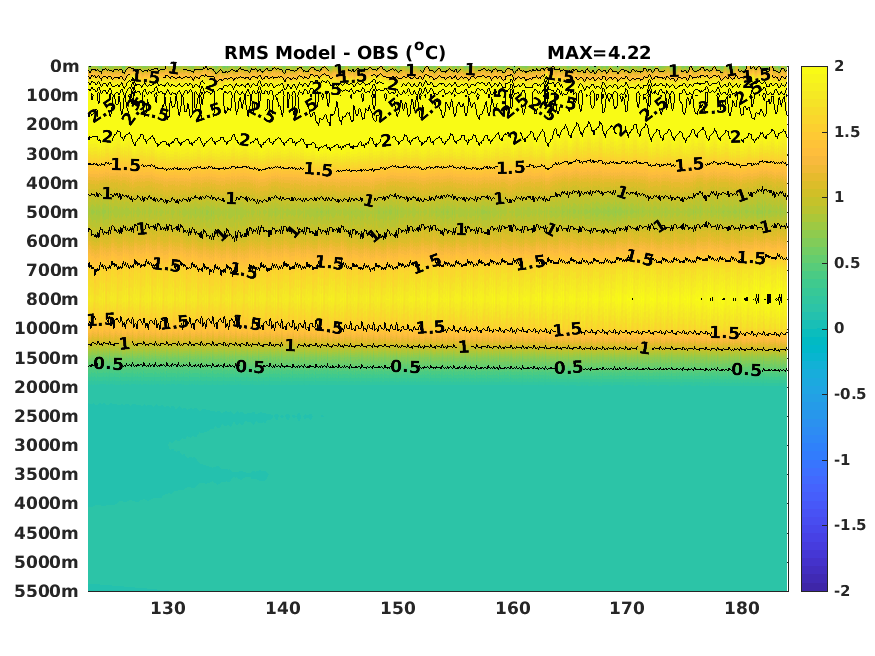Pick the "300m" depth axis label
Viewport: 875px width, 656px height.
52,154
